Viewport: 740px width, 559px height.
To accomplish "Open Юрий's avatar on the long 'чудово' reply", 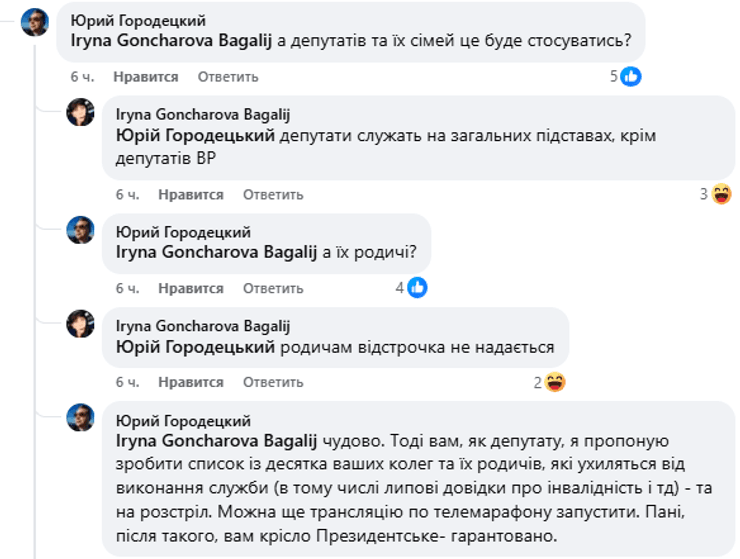I will click(x=81, y=419).
